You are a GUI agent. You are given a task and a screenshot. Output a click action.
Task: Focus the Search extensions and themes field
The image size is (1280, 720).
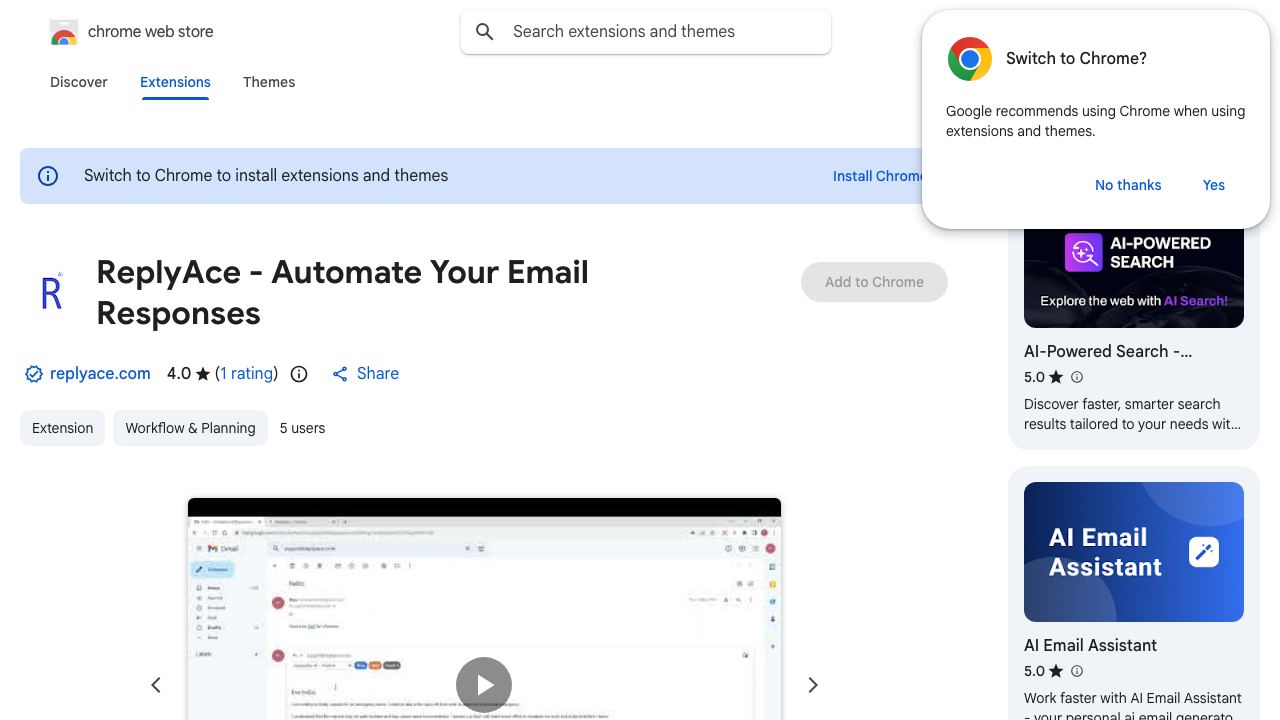tap(646, 32)
